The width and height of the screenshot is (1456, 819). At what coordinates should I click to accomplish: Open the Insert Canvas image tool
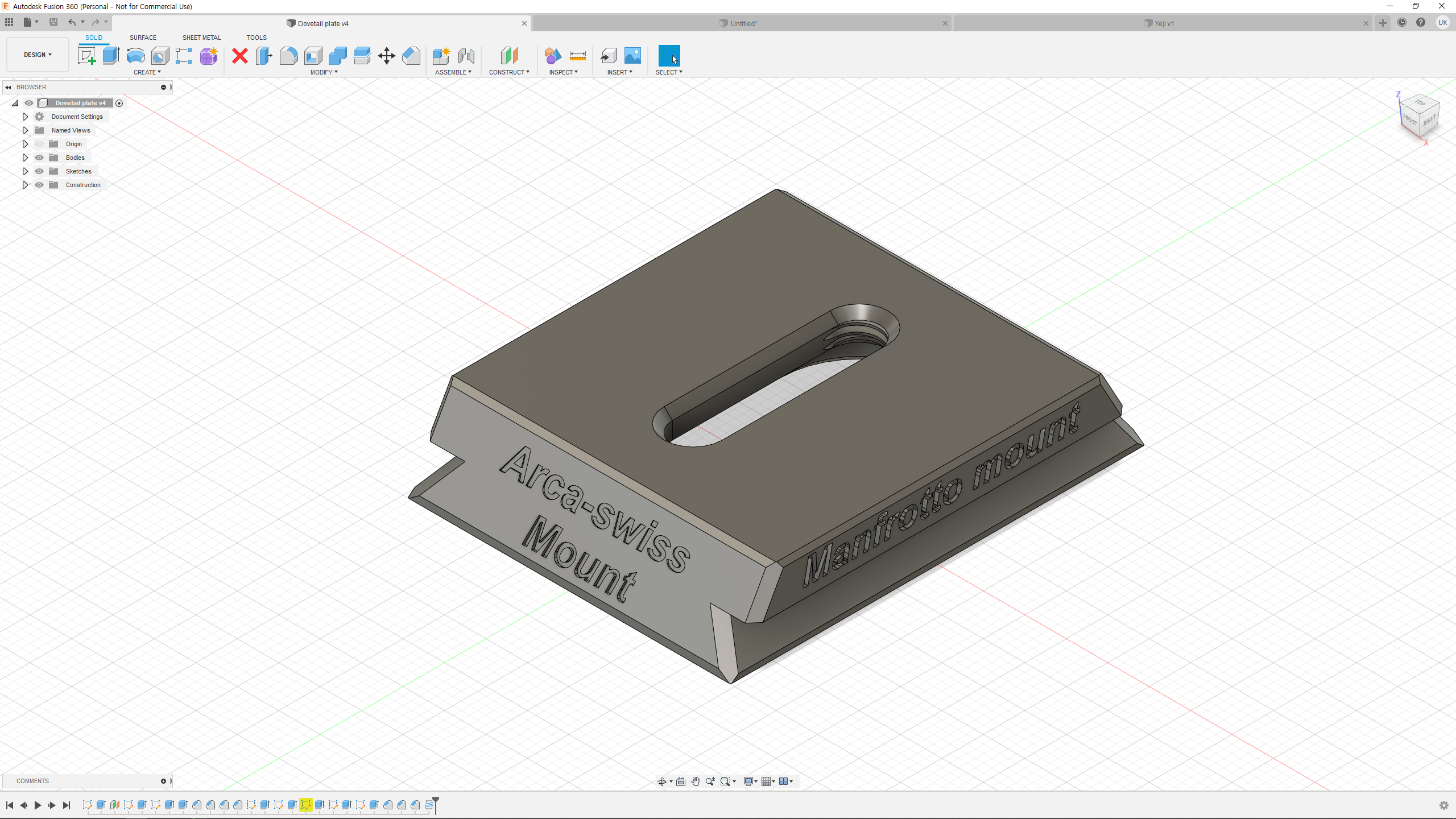632,56
